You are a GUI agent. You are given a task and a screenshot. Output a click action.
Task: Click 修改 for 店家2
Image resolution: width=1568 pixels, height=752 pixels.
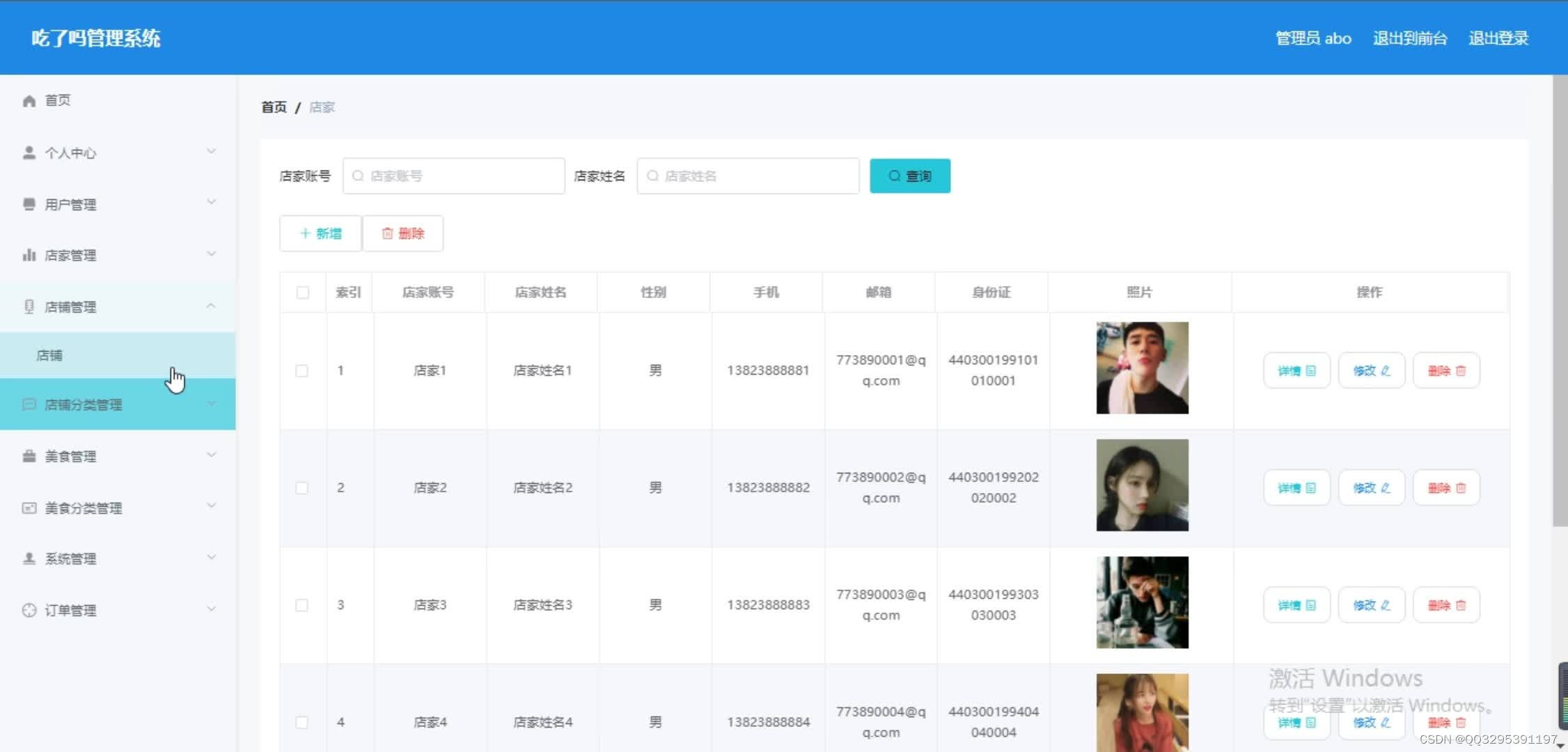pos(1372,487)
